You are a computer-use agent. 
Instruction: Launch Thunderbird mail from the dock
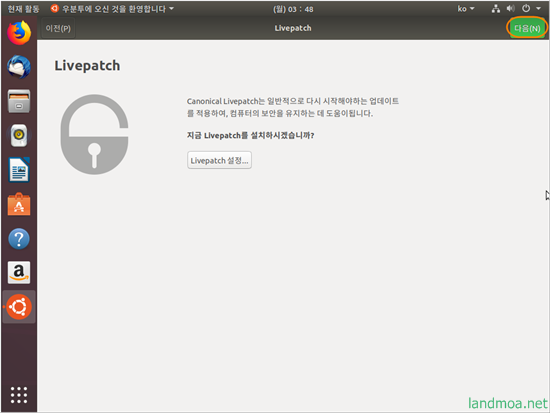click(x=19, y=67)
